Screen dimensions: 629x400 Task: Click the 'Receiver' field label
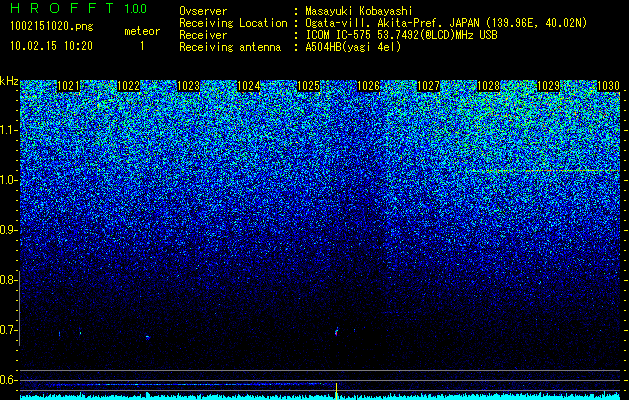point(203,35)
